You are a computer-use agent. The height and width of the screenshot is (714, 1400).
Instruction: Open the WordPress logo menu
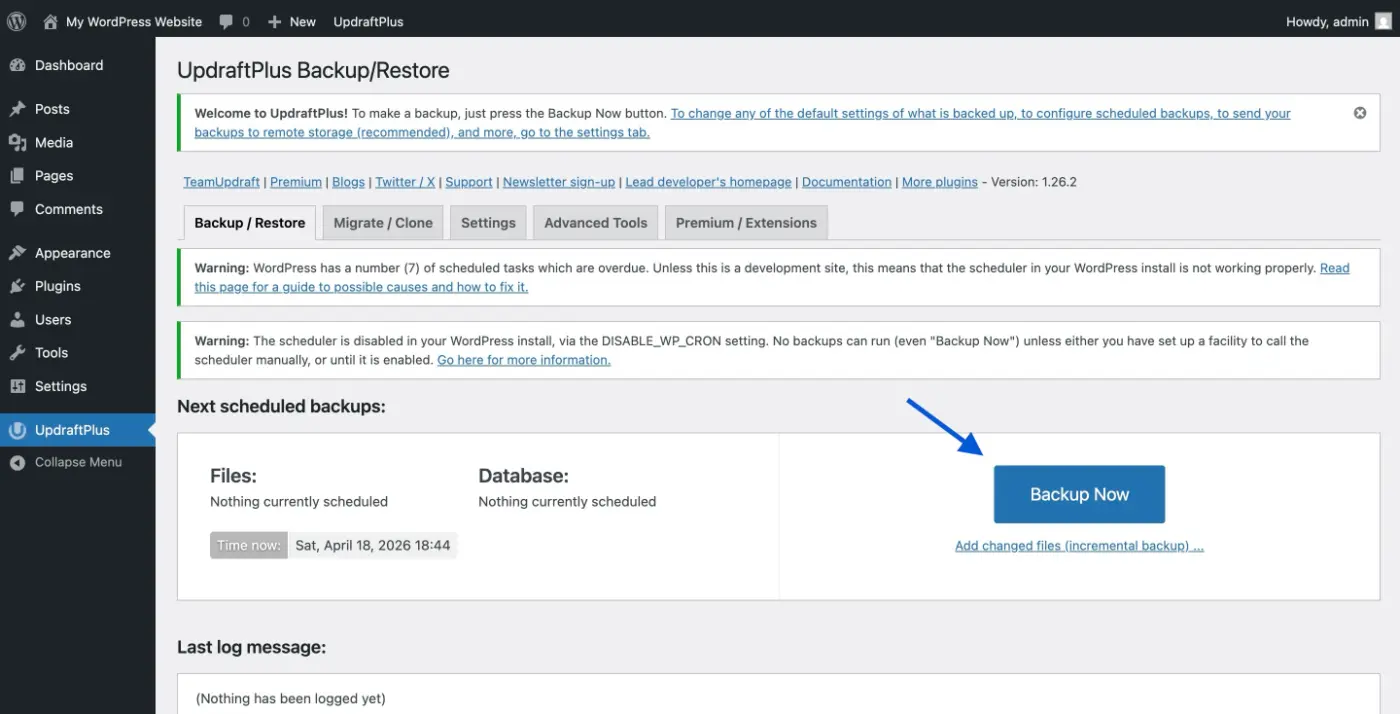click(x=17, y=21)
